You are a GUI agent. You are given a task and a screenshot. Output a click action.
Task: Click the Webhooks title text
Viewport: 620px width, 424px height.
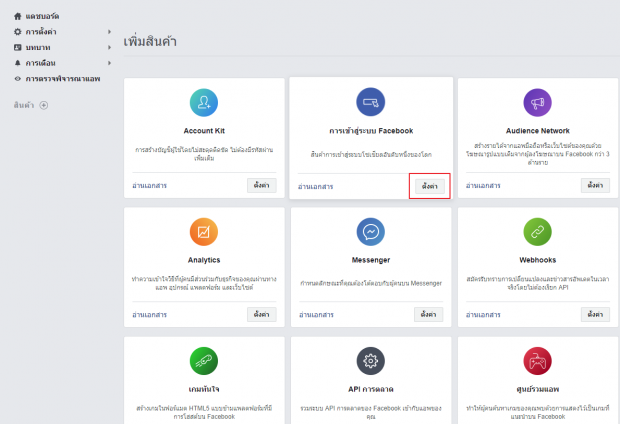tap(538, 260)
